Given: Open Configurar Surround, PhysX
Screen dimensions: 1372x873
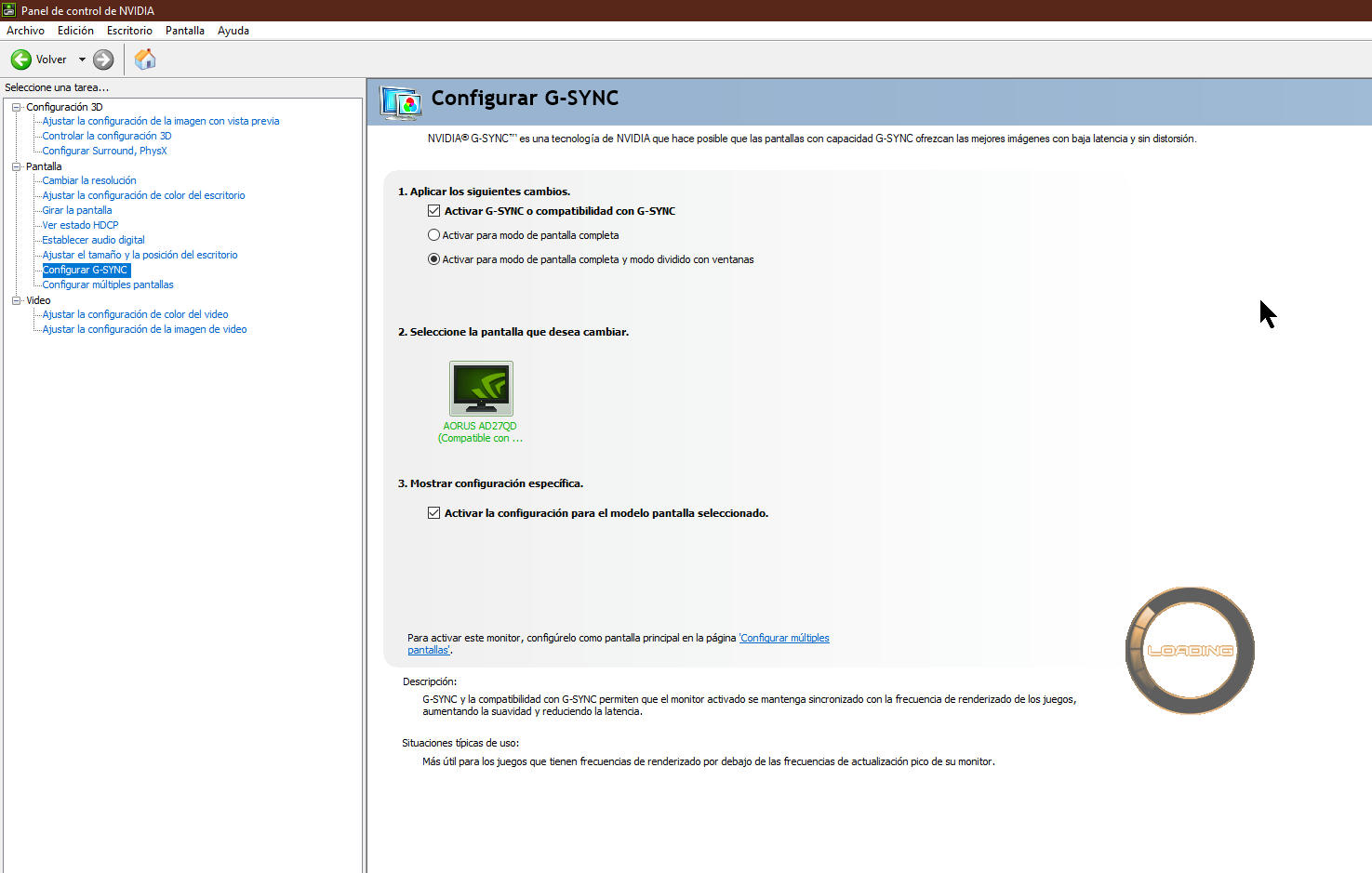Looking at the screenshot, I should coord(104,151).
